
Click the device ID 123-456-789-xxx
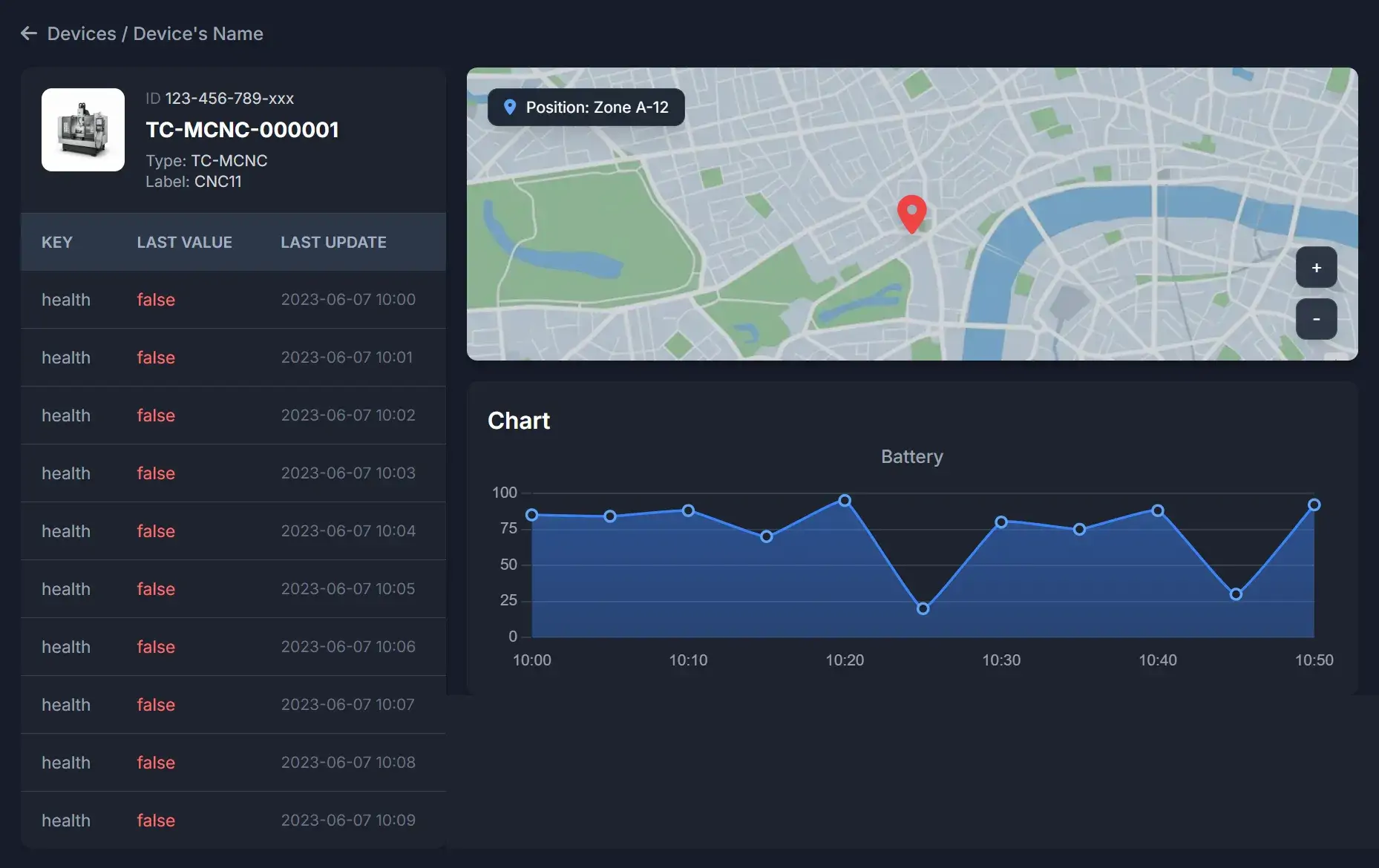click(x=229, y=98)
